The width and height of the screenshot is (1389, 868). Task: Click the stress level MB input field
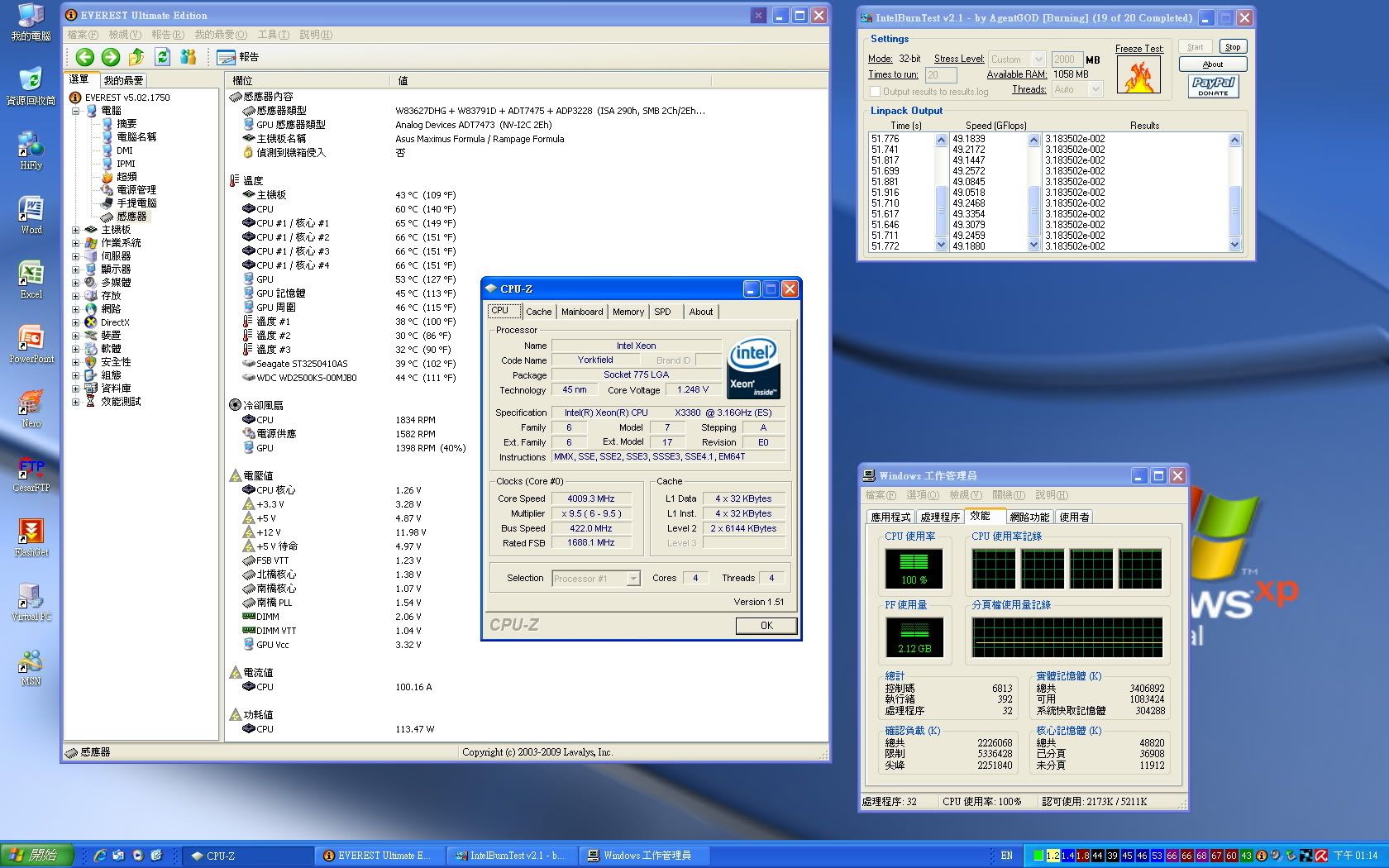1067,60
